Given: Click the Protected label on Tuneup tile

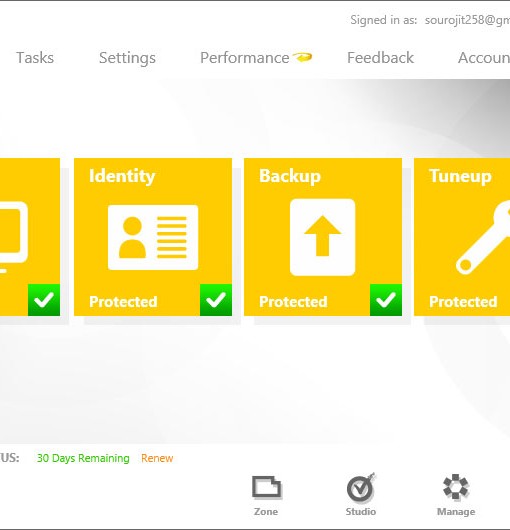Looking at the screenshot, I should pyautogui.click(x=463, y=302).
